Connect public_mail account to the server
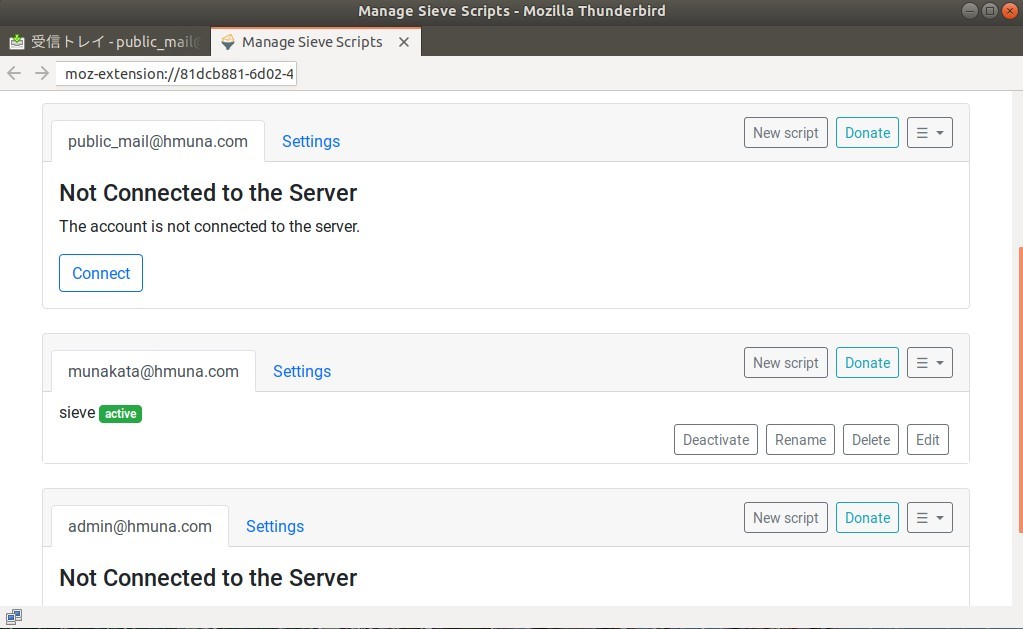This screenshot has height=629, width=1023. pos(101,273)
